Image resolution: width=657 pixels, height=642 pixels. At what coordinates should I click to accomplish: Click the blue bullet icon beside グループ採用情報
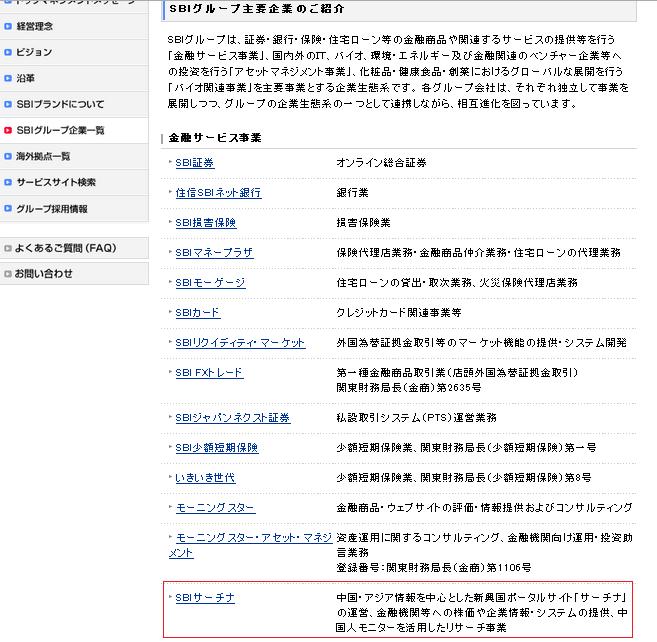[x=8, y=208]
